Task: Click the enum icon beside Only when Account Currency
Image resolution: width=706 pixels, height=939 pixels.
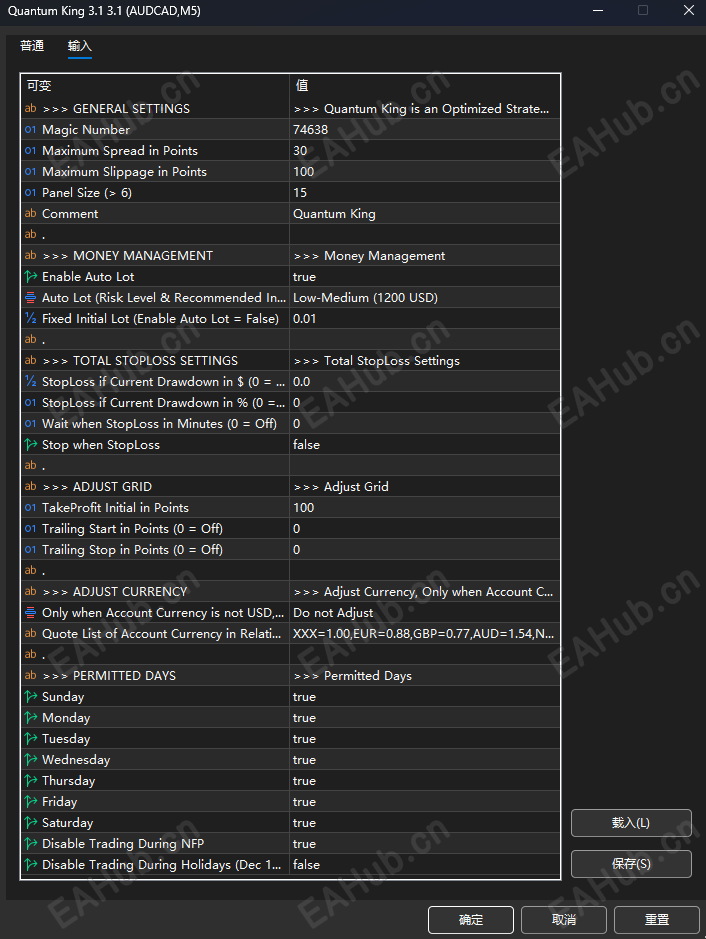Action: [31, 612]
